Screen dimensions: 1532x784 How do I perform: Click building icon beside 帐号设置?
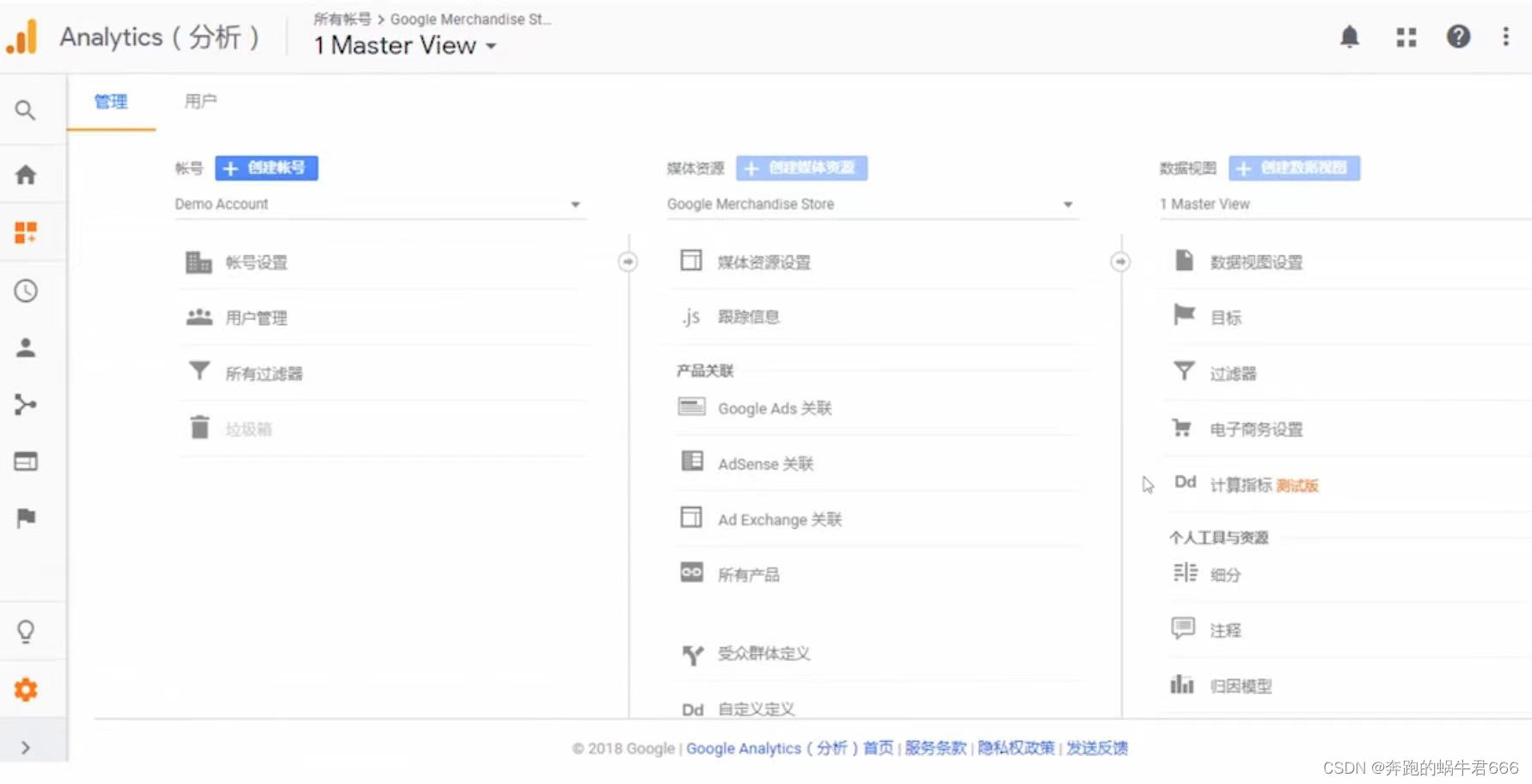tap(199, 262)
